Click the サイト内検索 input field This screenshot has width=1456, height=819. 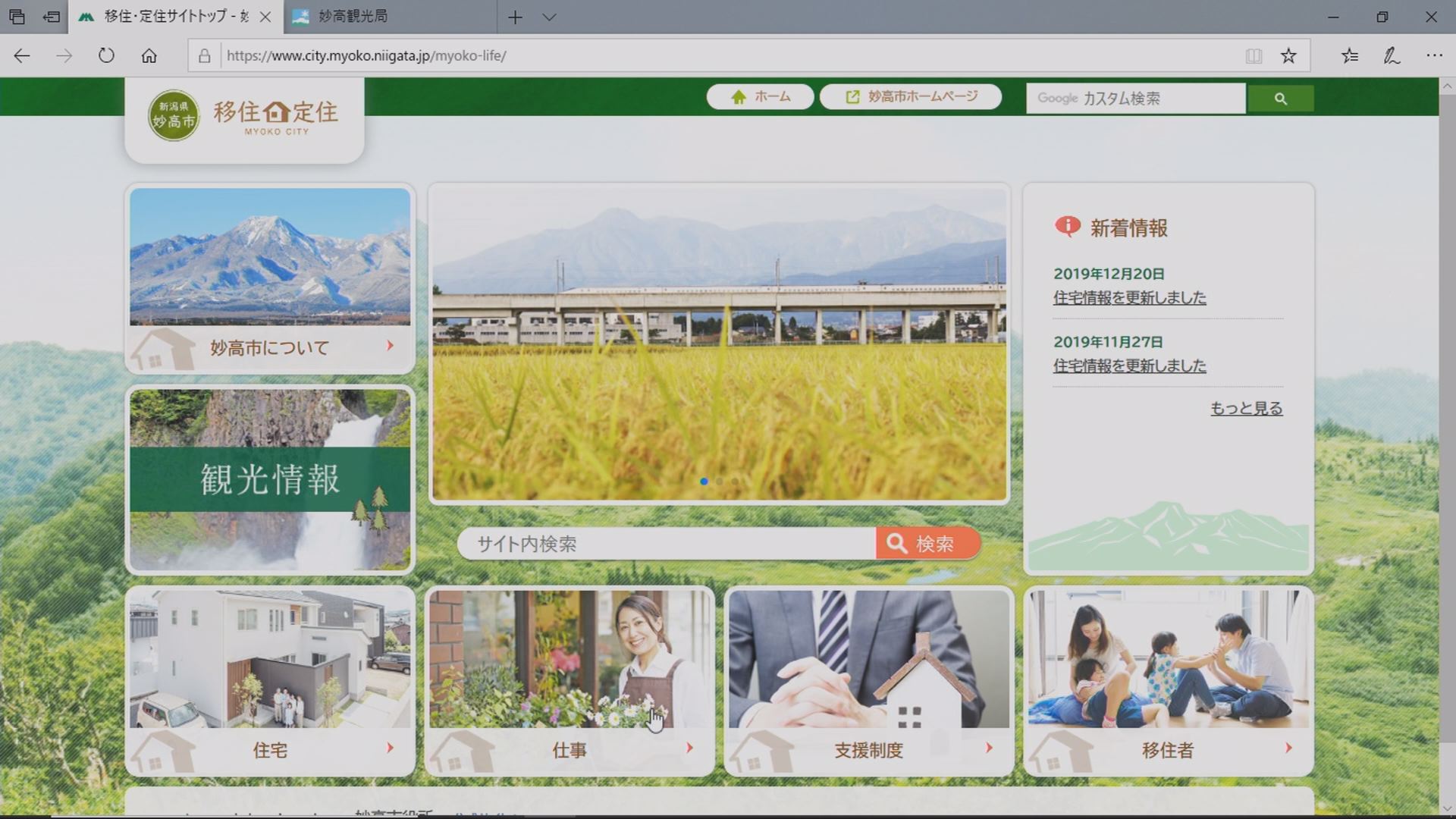tap(667, 544)
